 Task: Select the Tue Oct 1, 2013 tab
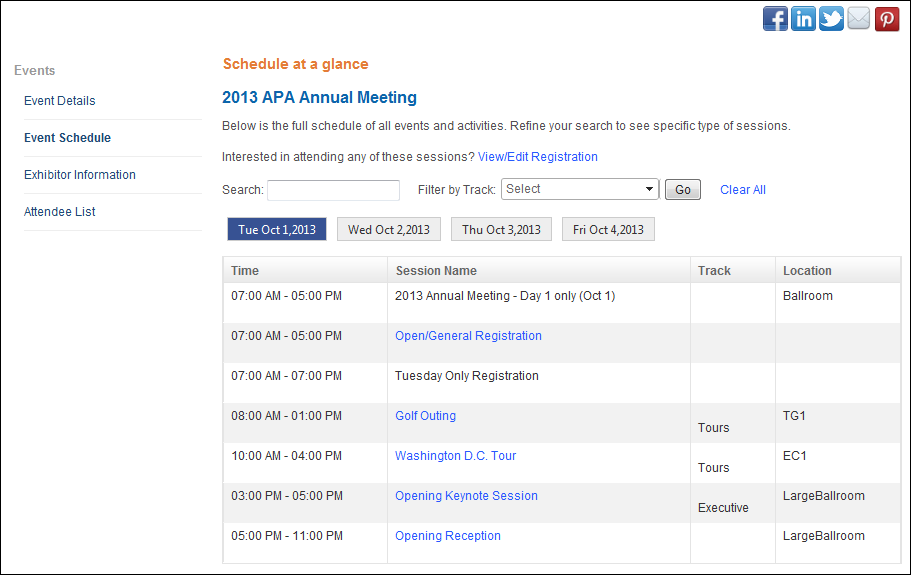(277, 229)
